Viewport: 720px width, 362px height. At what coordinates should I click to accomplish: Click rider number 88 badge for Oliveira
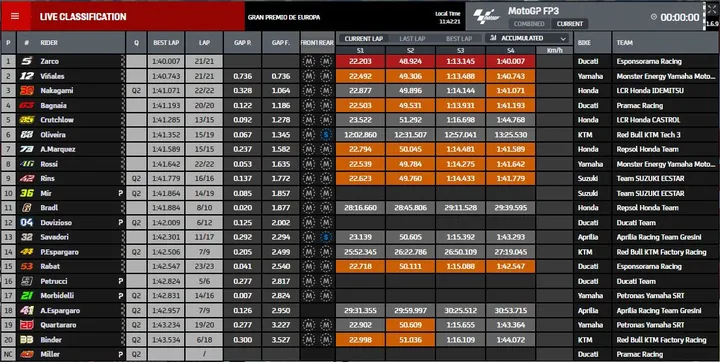tap(27, 135)
